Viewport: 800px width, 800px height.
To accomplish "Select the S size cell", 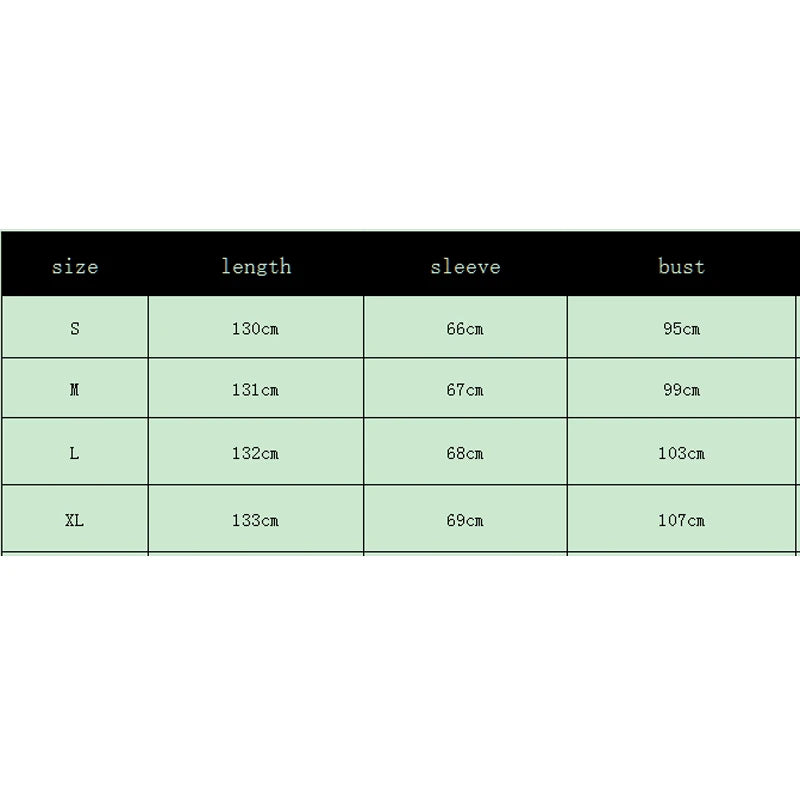I will pos(75,328).
